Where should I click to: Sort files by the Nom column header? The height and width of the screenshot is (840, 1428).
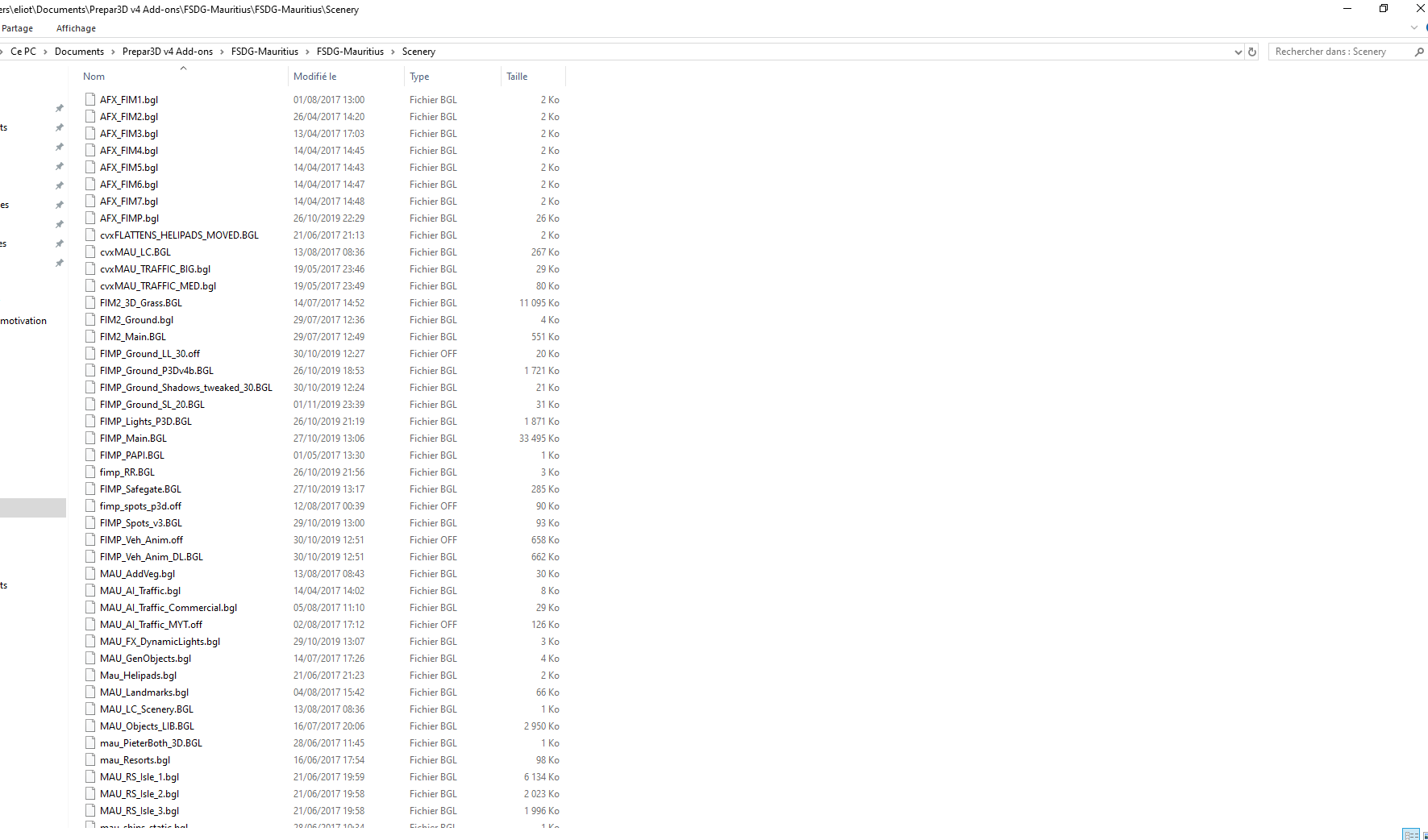tap(94, 77)
